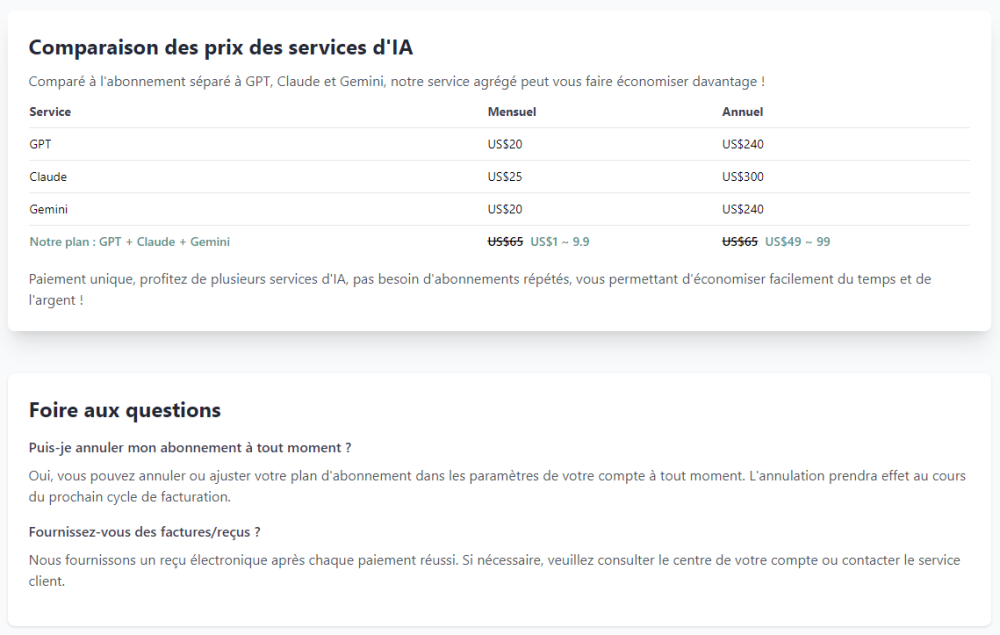Click the "Annuel" column header
1000x635 pixels.
[742, 112]
